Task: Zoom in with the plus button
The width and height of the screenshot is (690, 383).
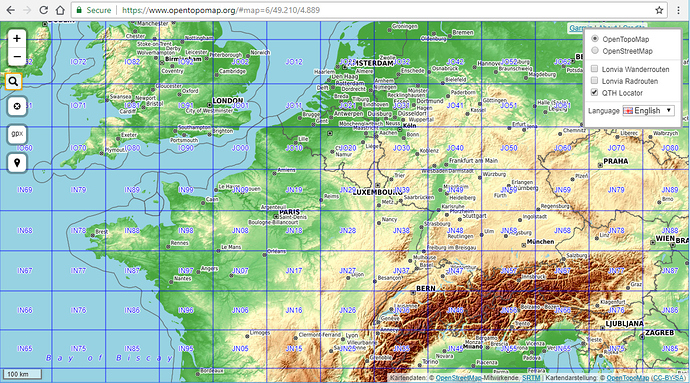Action: point(17,39)
